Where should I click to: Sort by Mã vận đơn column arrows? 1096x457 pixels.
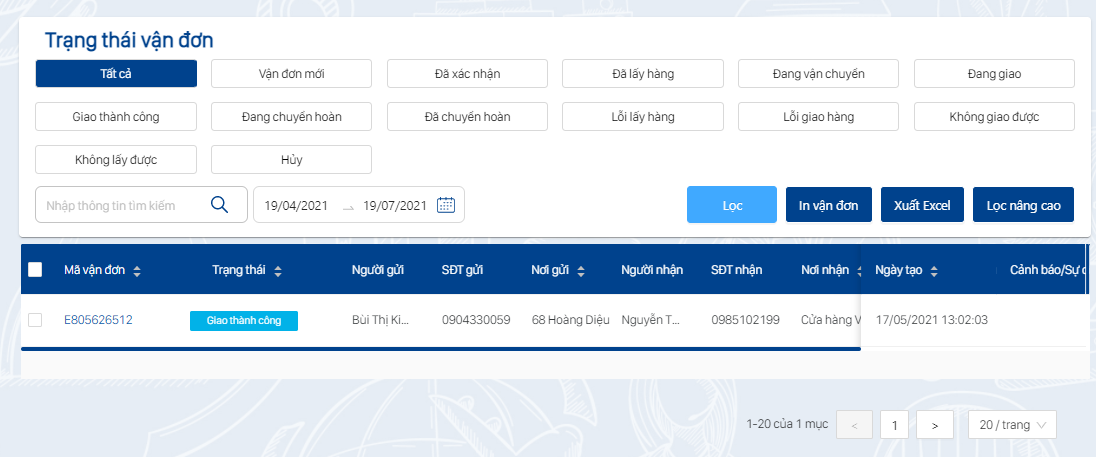[137, 272]
